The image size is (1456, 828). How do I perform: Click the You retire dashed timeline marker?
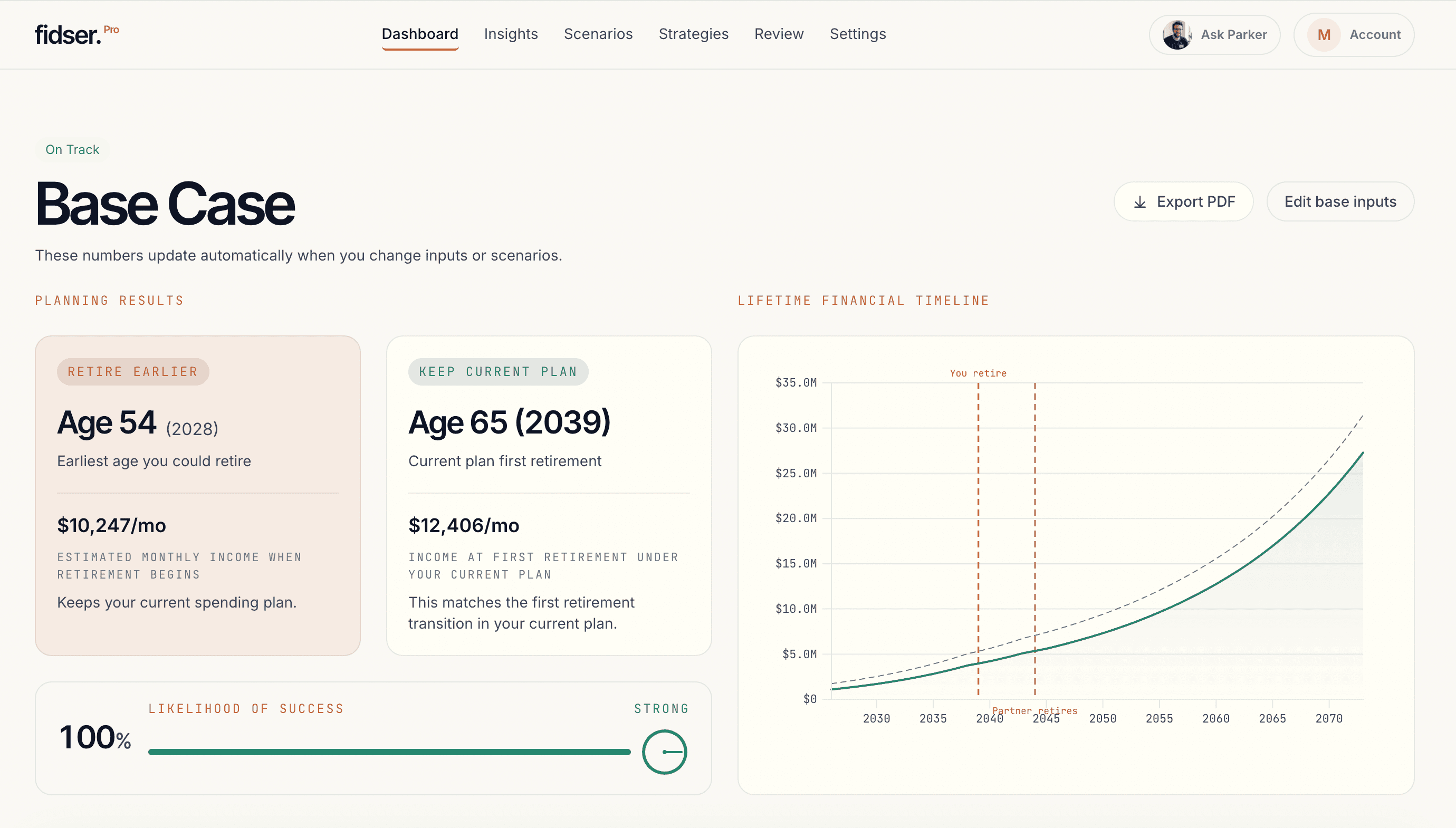(978, 512)
